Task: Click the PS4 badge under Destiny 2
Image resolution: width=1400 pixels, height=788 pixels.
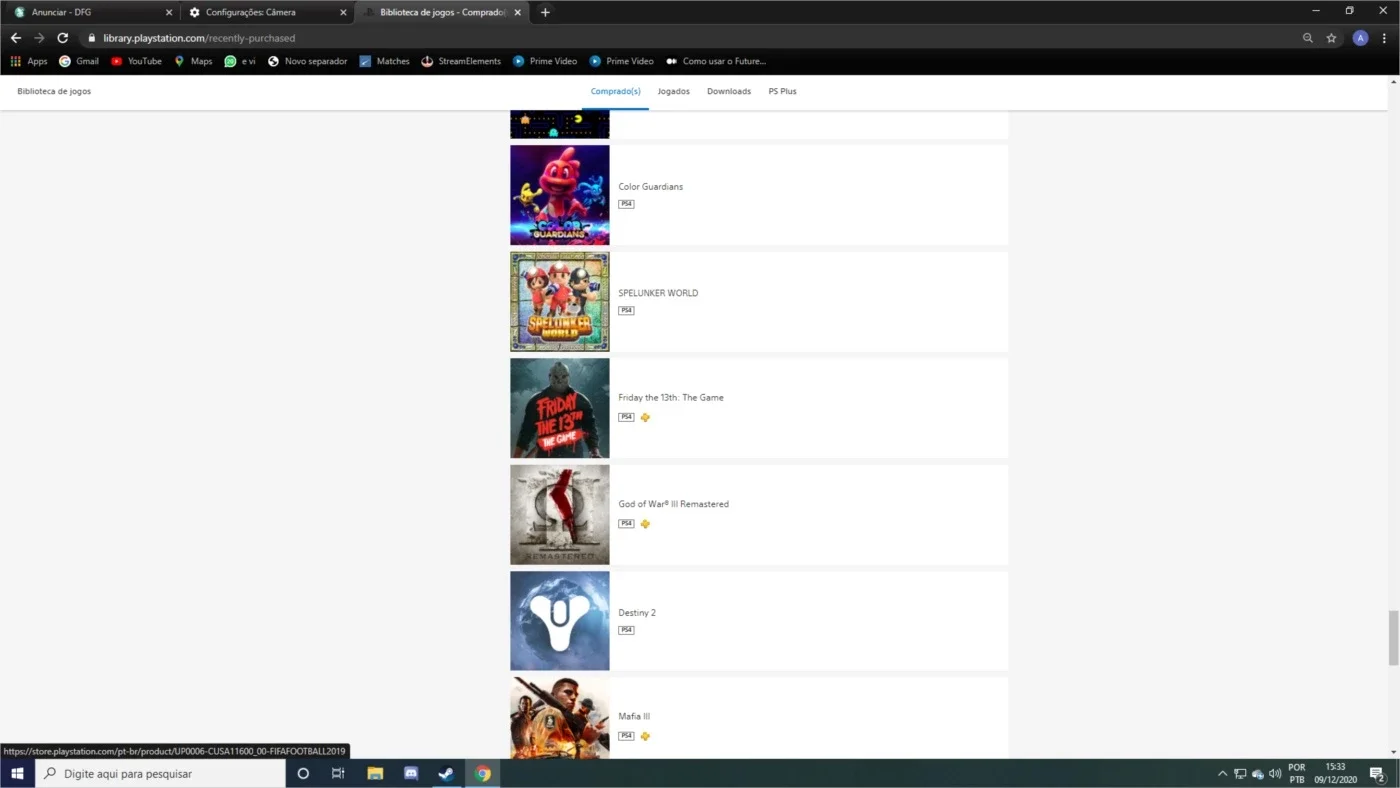Action: click(626, 630)
